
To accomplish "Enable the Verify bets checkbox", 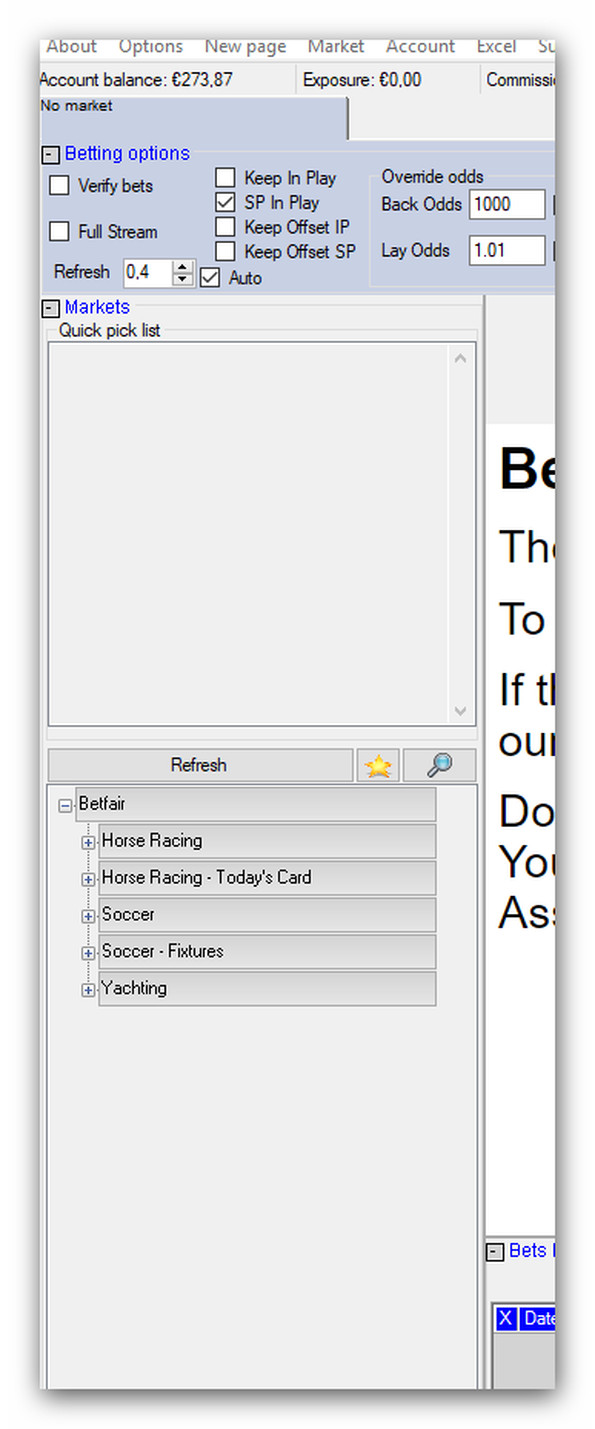I will pyautogui.click(x=60, y=186).
